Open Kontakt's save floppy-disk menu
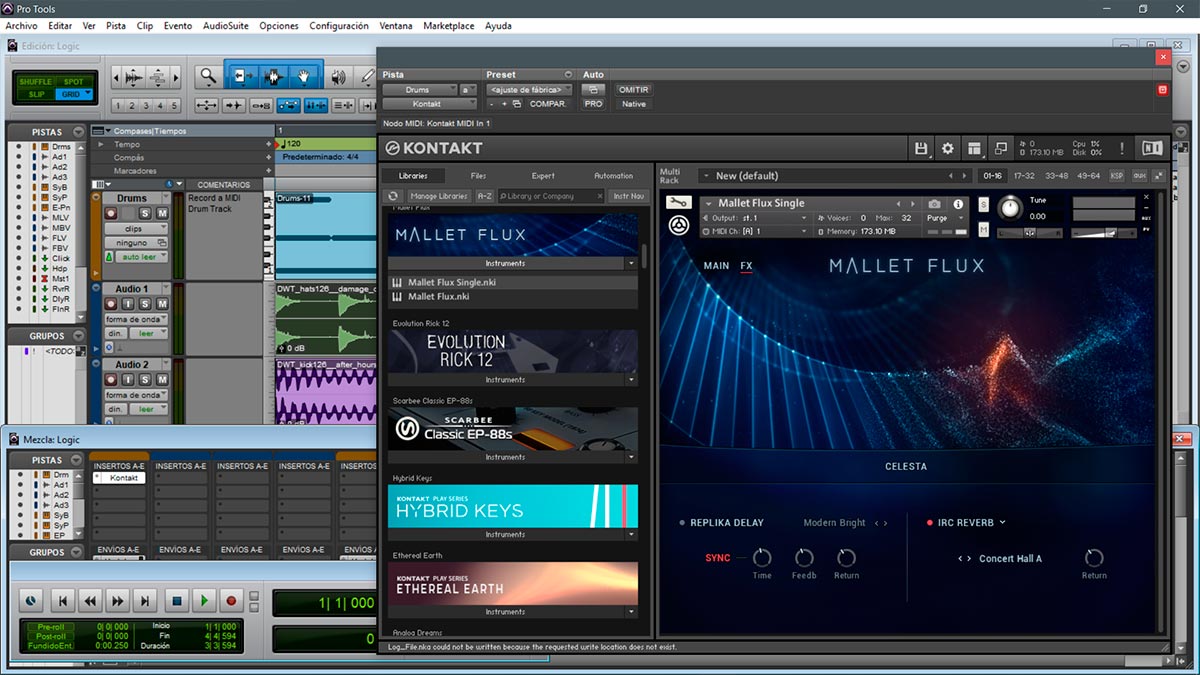The width and height of the screenshot is (1200, 675). click(x=921, y=148)
